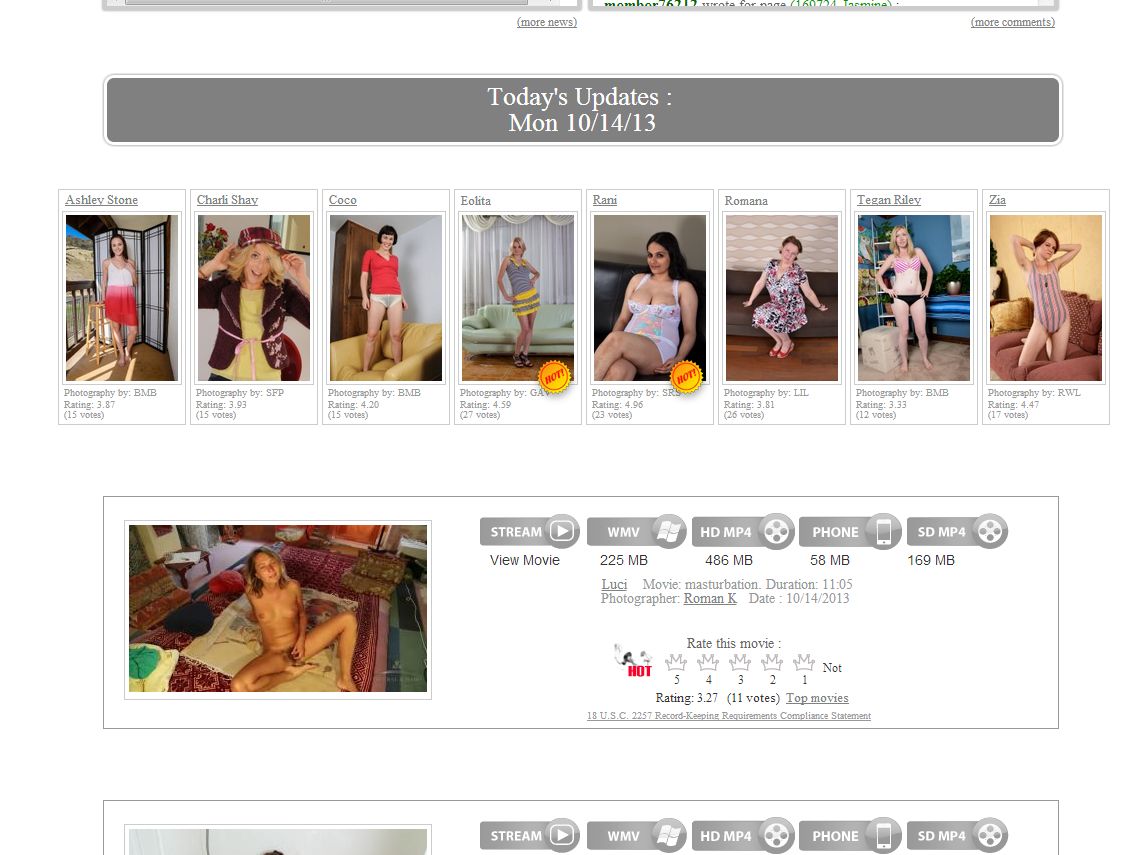Open the Coco gallery thumbnail
The width and height of the screenshot is (1127, 855).
[385, 297]
